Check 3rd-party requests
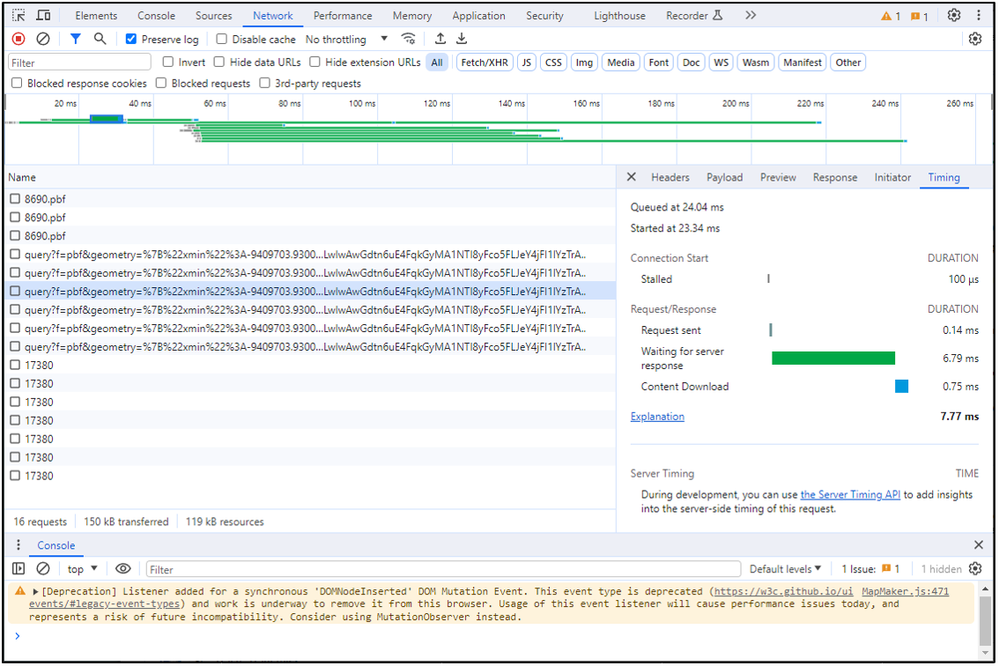This screenshot has height=666, width=999. coord(264,83)
